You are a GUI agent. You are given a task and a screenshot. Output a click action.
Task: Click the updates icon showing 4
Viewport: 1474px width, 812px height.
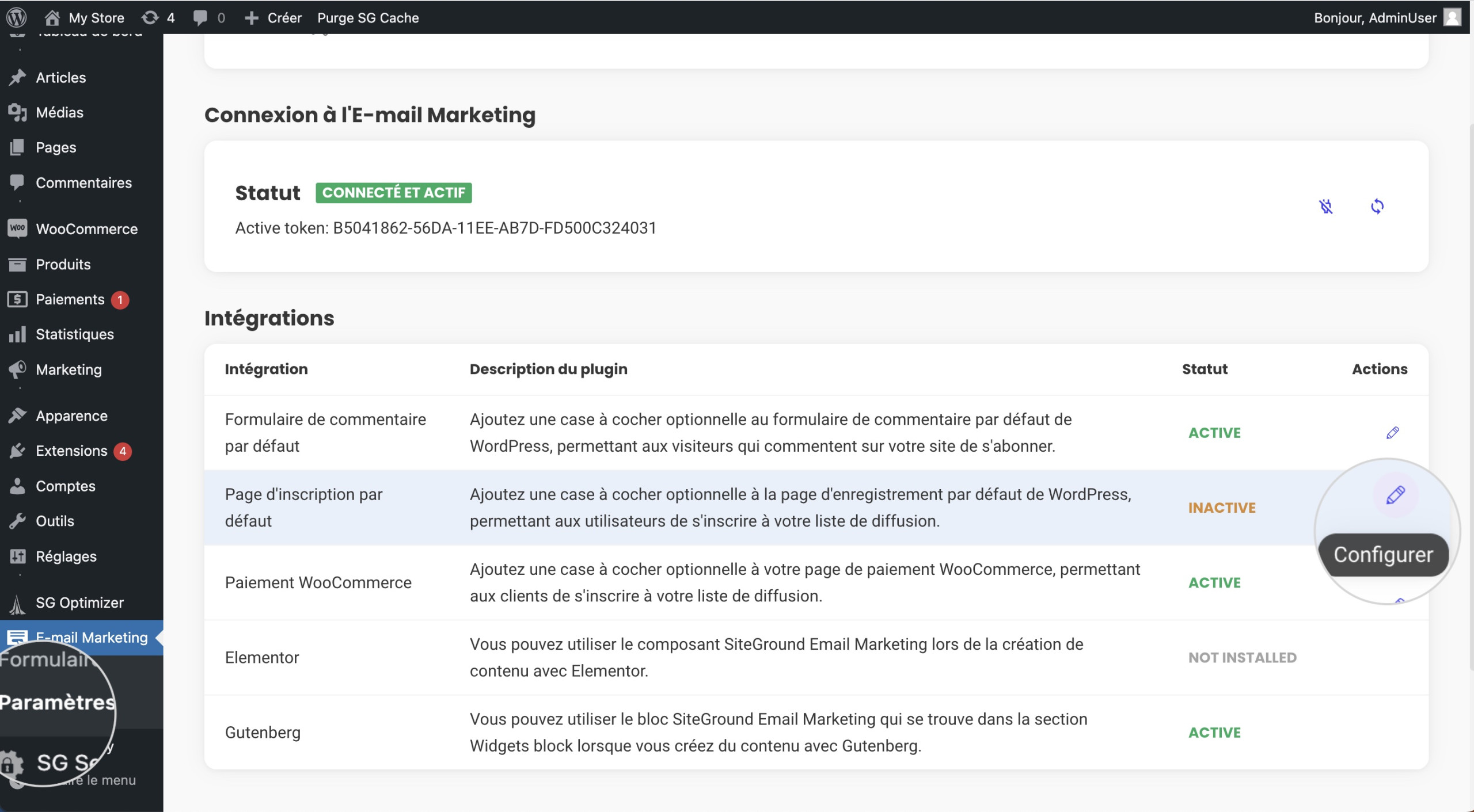coord(158,17)
